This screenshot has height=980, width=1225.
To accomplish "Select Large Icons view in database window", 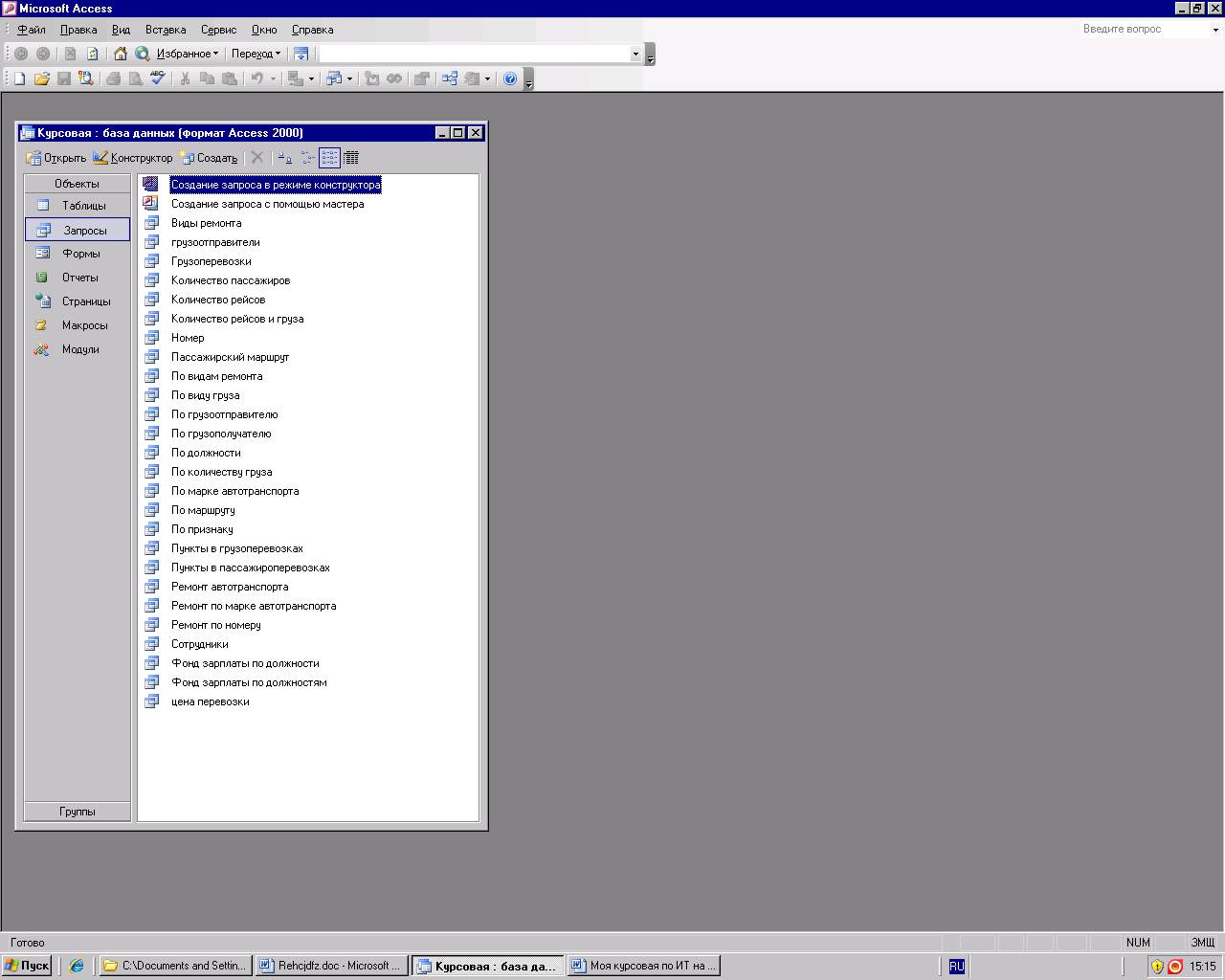I will click(285, 158).
